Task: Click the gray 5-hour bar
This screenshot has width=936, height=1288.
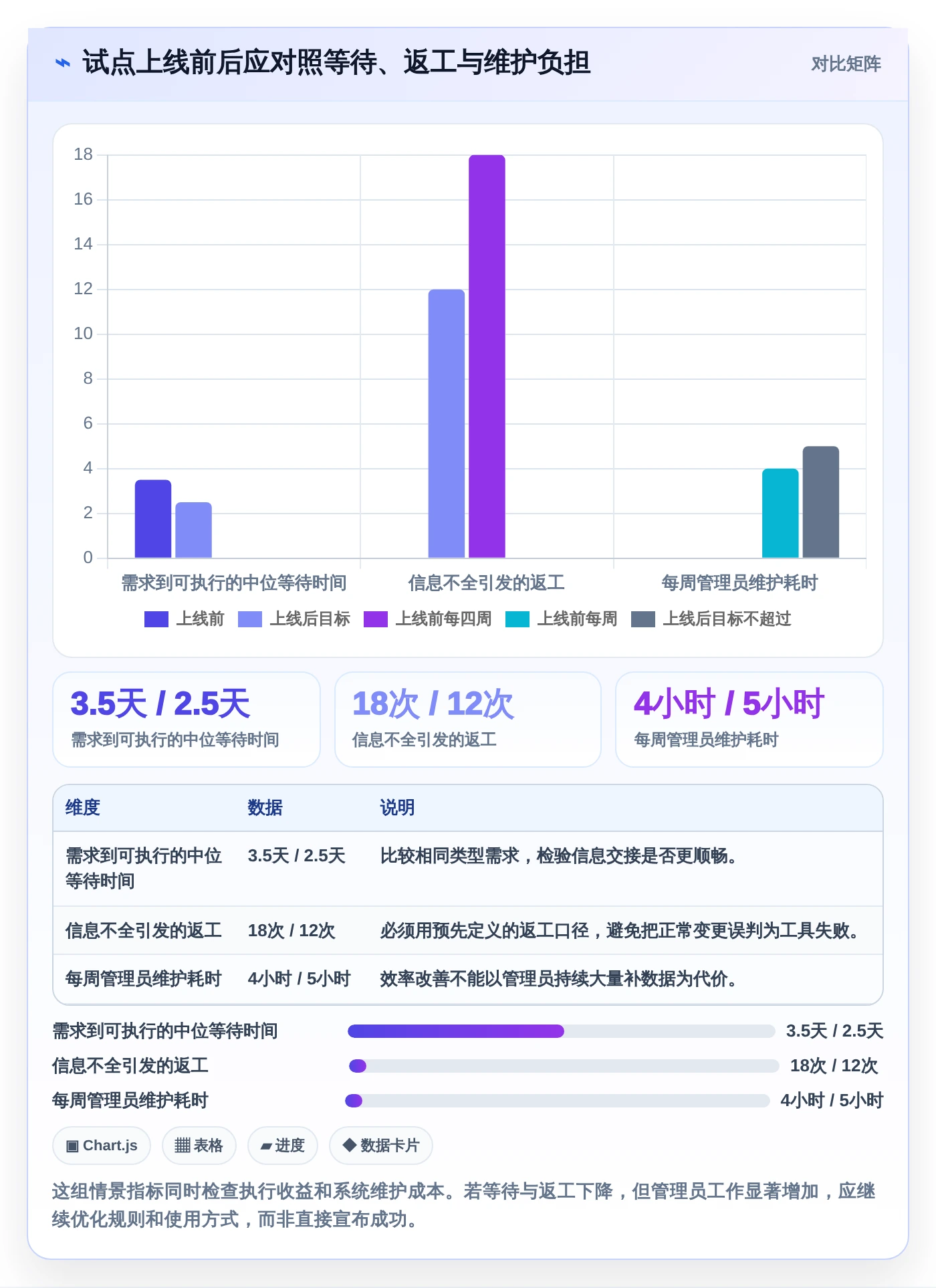Action: pyautogui.click(x=821, y=502)
